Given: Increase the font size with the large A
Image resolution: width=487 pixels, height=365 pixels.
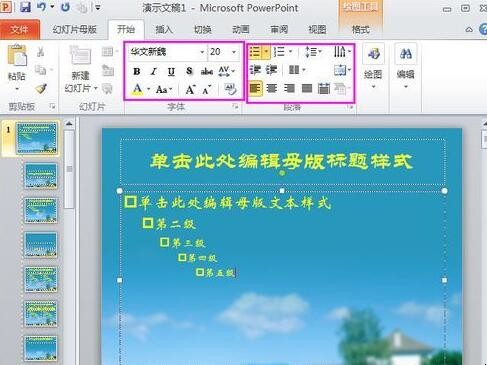Looking at the screenshot, I should point(190,89).
